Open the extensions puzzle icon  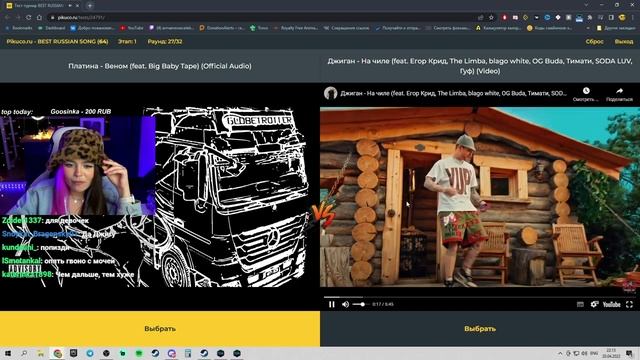(590, 18)
